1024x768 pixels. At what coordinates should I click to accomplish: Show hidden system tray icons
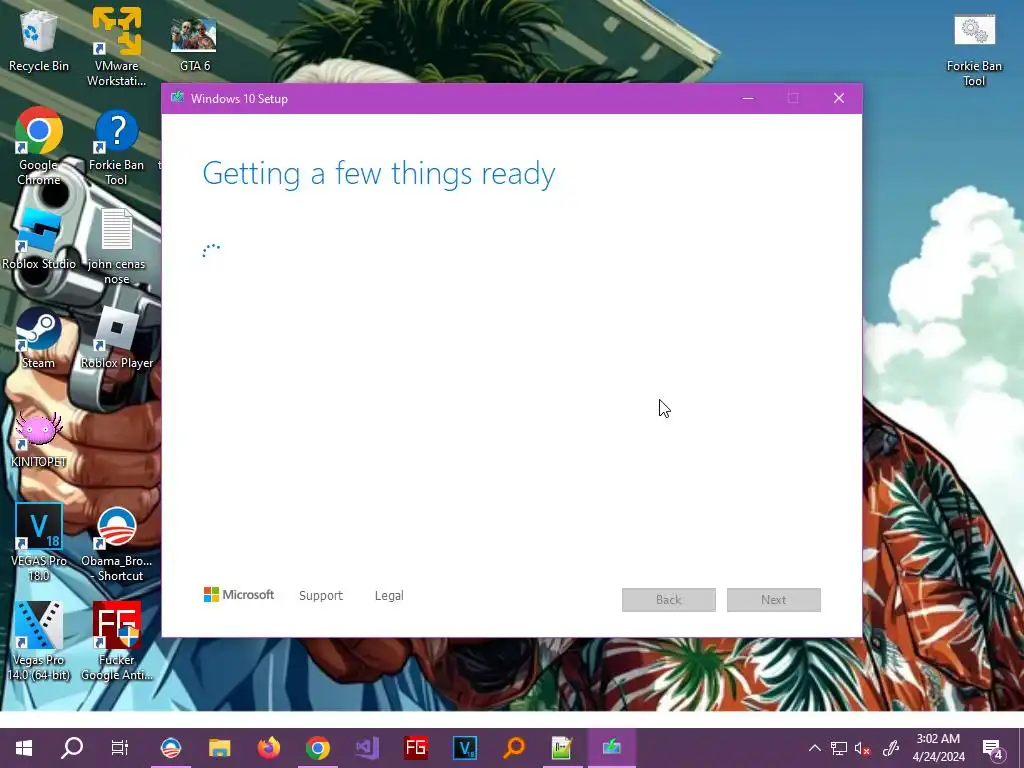coord(814,748)
